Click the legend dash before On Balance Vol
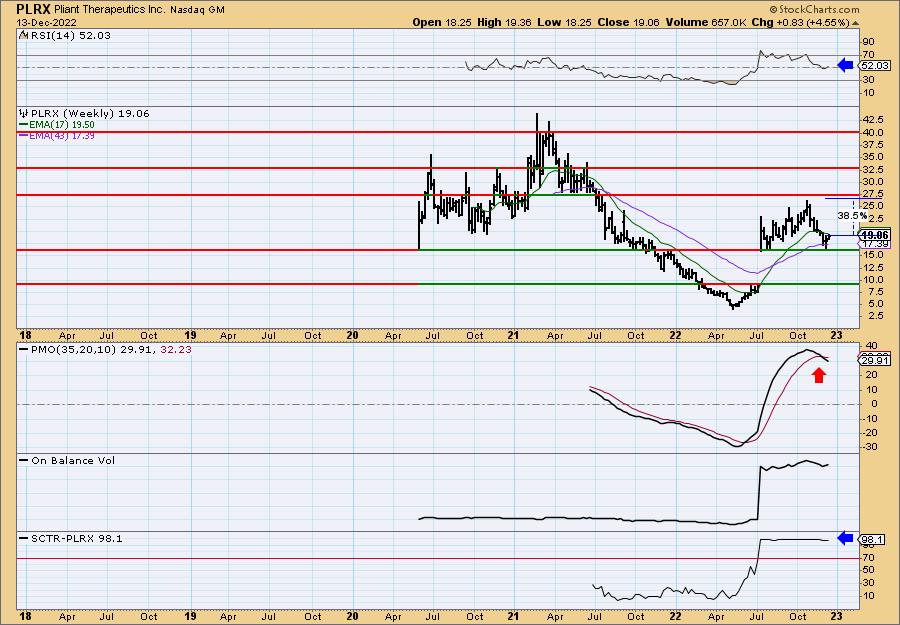The image size is (900, 625). point(24,461)
